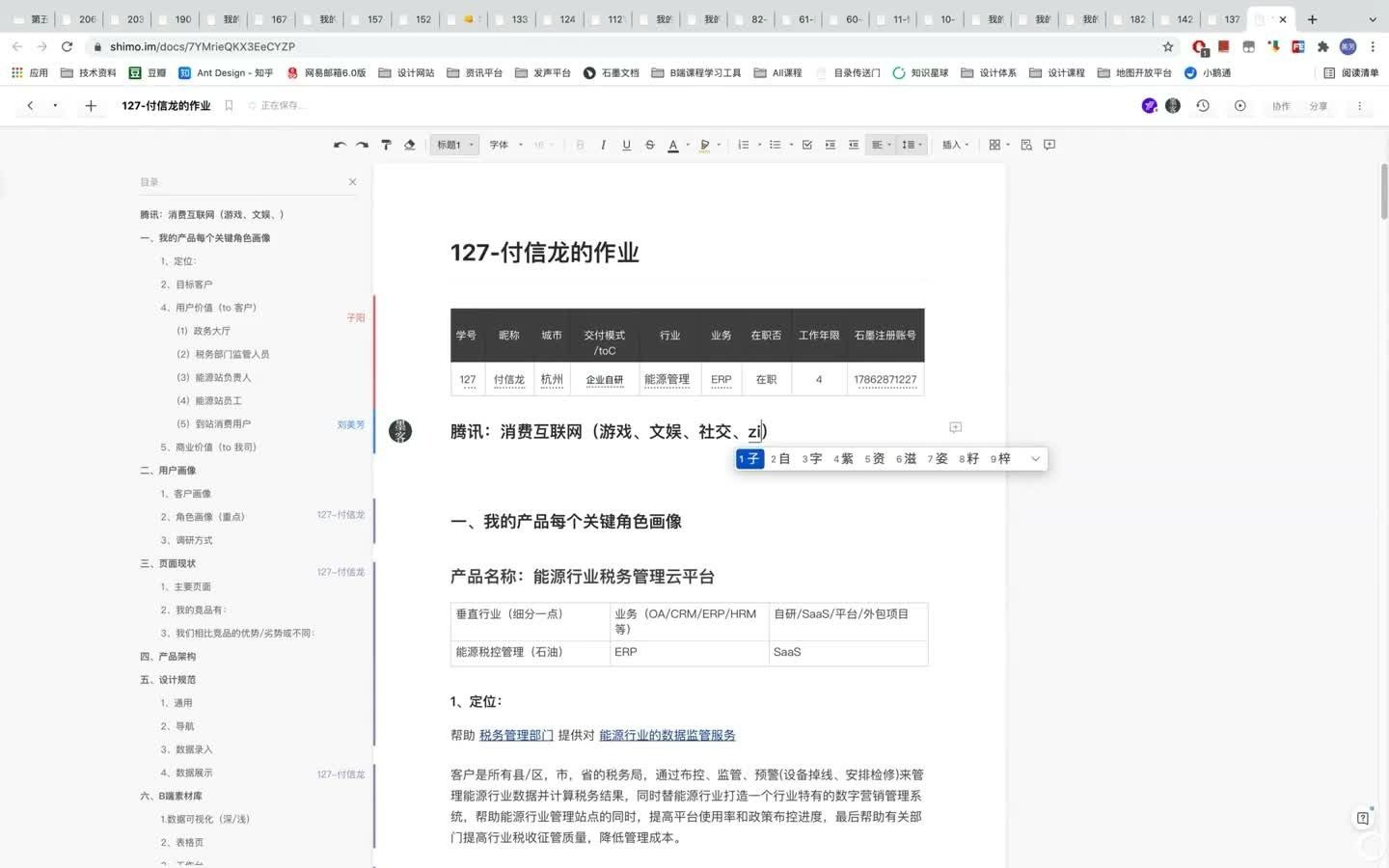Click the 分享 share button
The image size is (1389, 868).
pyautogui.click(x=1319, y=106)
